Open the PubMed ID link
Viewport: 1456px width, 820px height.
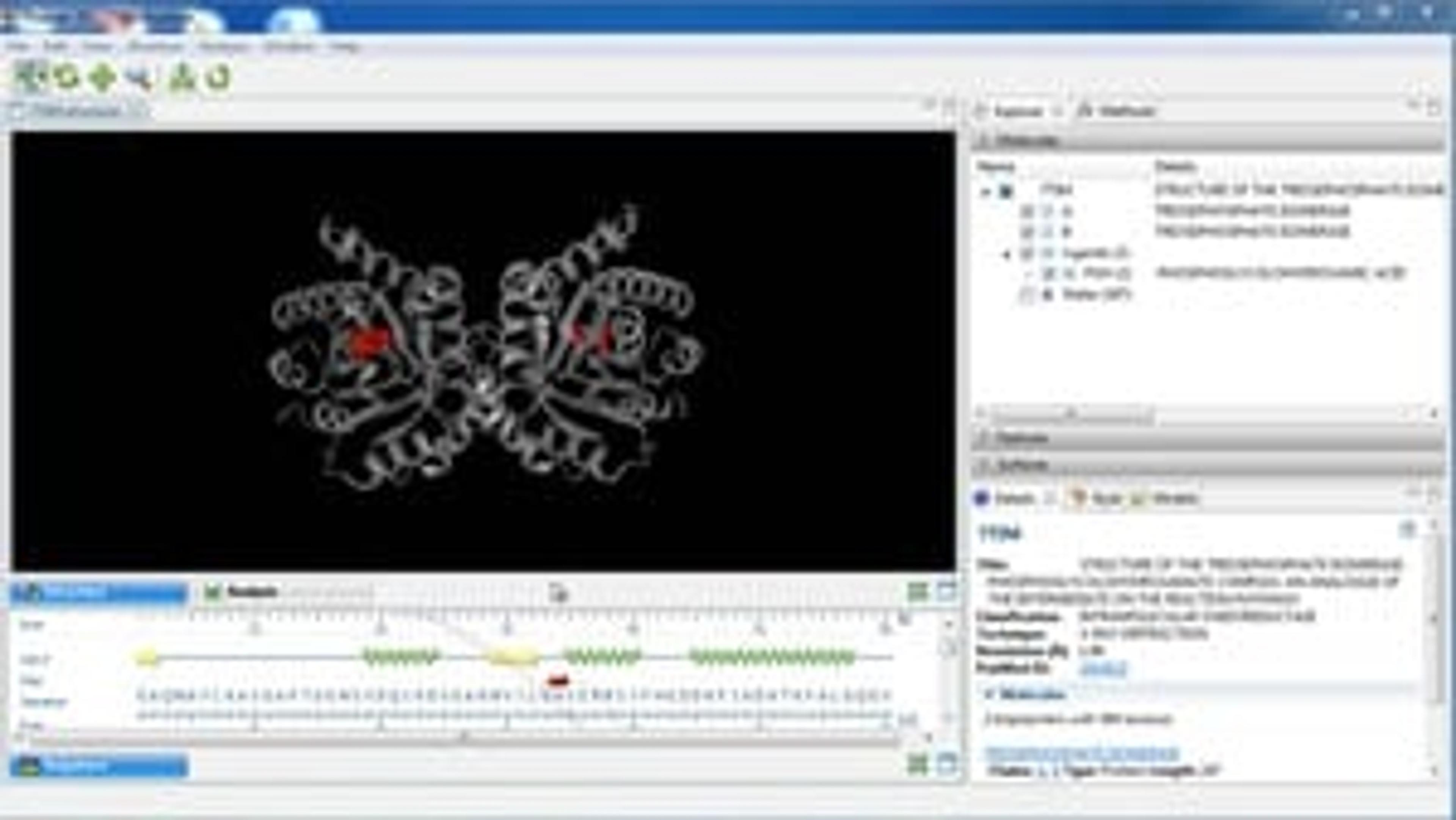point(1103,668)
